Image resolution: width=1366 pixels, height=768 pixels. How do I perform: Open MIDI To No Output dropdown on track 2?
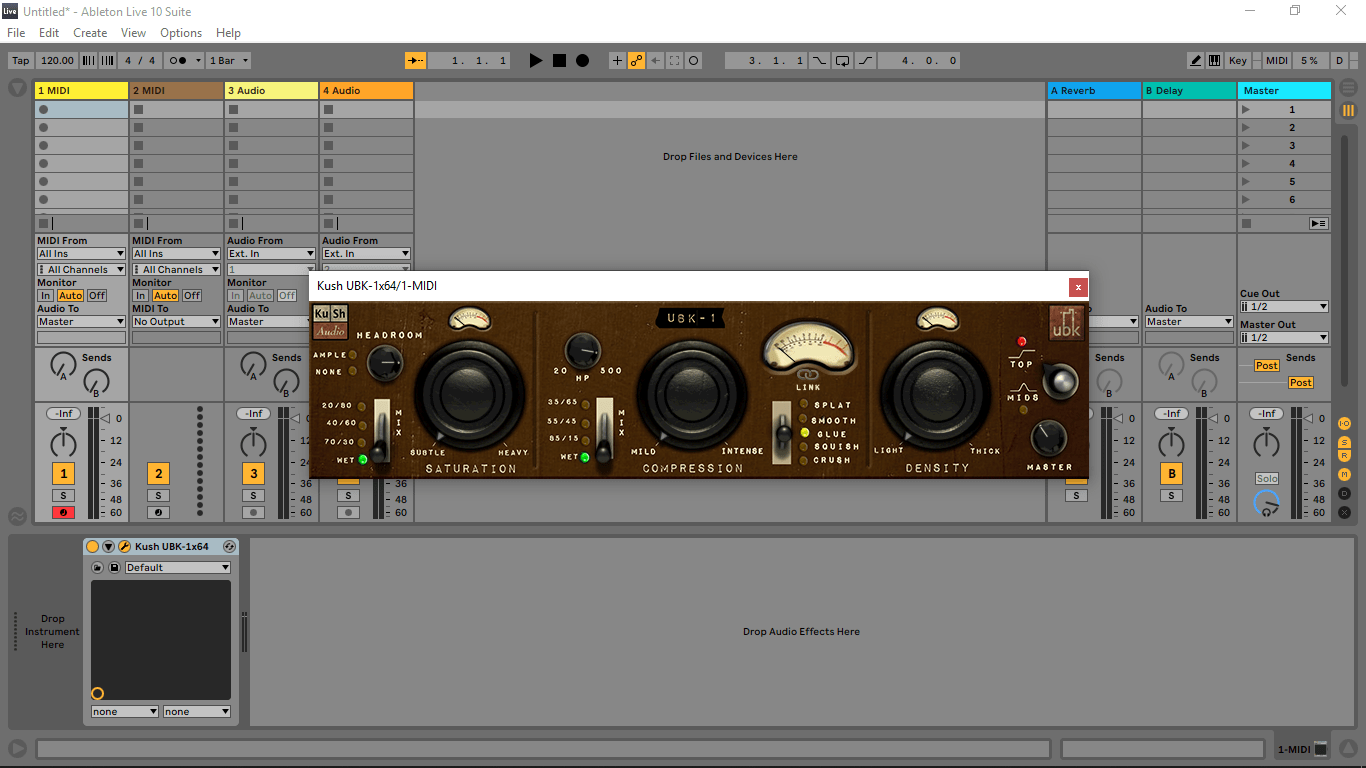176,322
